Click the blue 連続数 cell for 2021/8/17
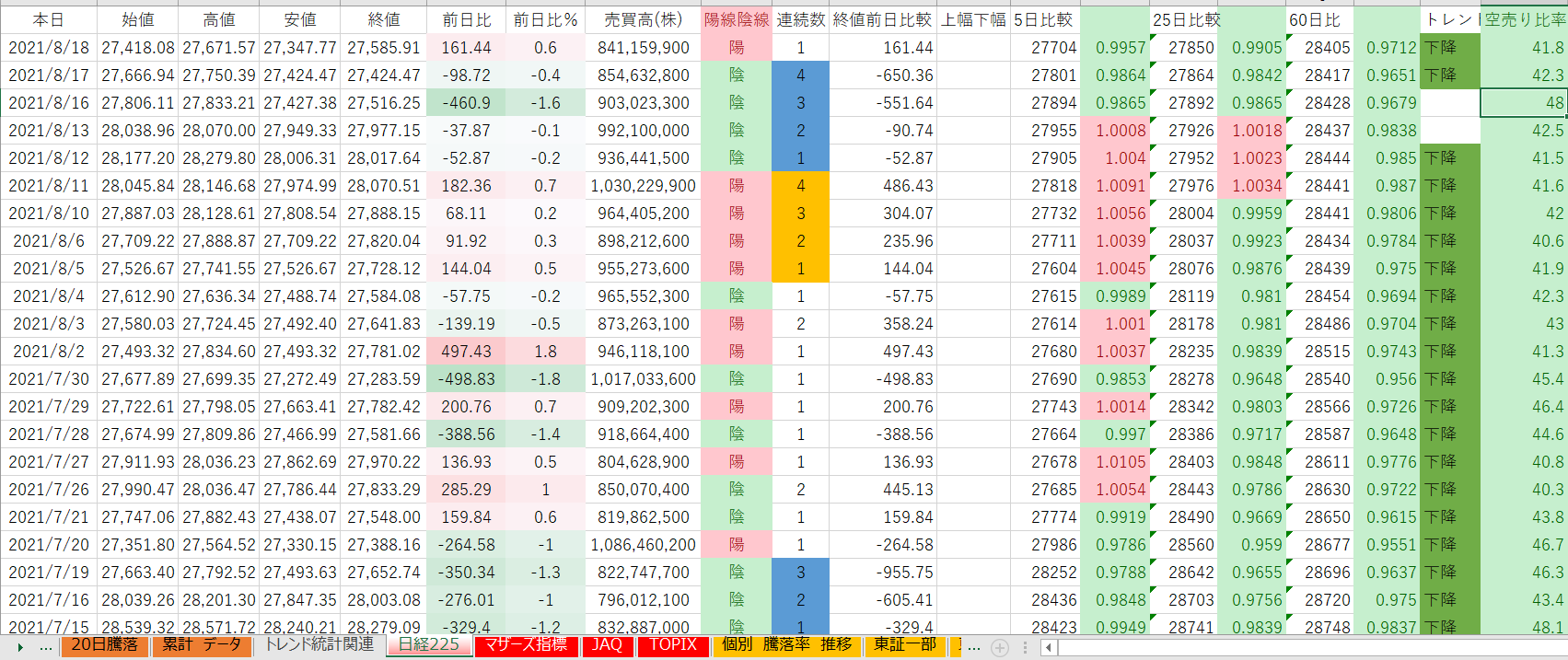This screenshot has height=660, width=1568. pyautogui.click(x=800, y=75)
